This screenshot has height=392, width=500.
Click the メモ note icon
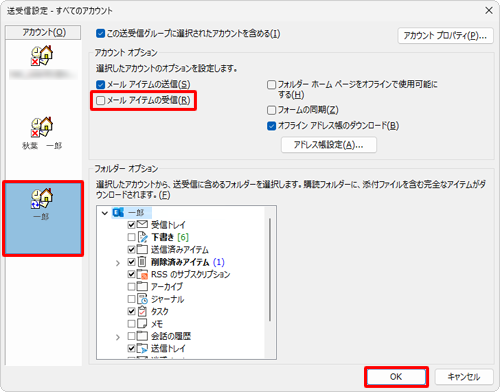point(142,323)
